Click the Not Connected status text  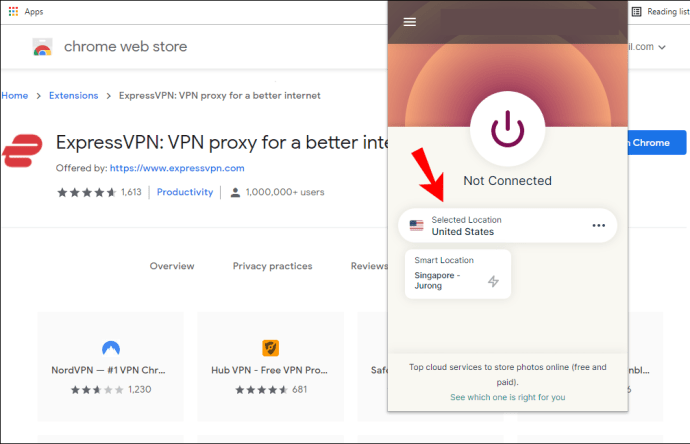click(x=507, y=180)
